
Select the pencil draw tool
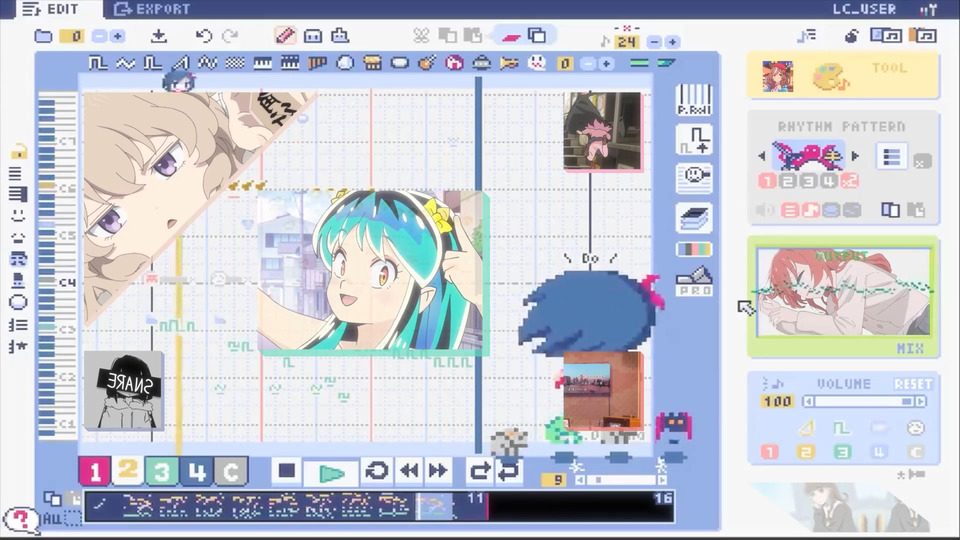click(285, 36)
